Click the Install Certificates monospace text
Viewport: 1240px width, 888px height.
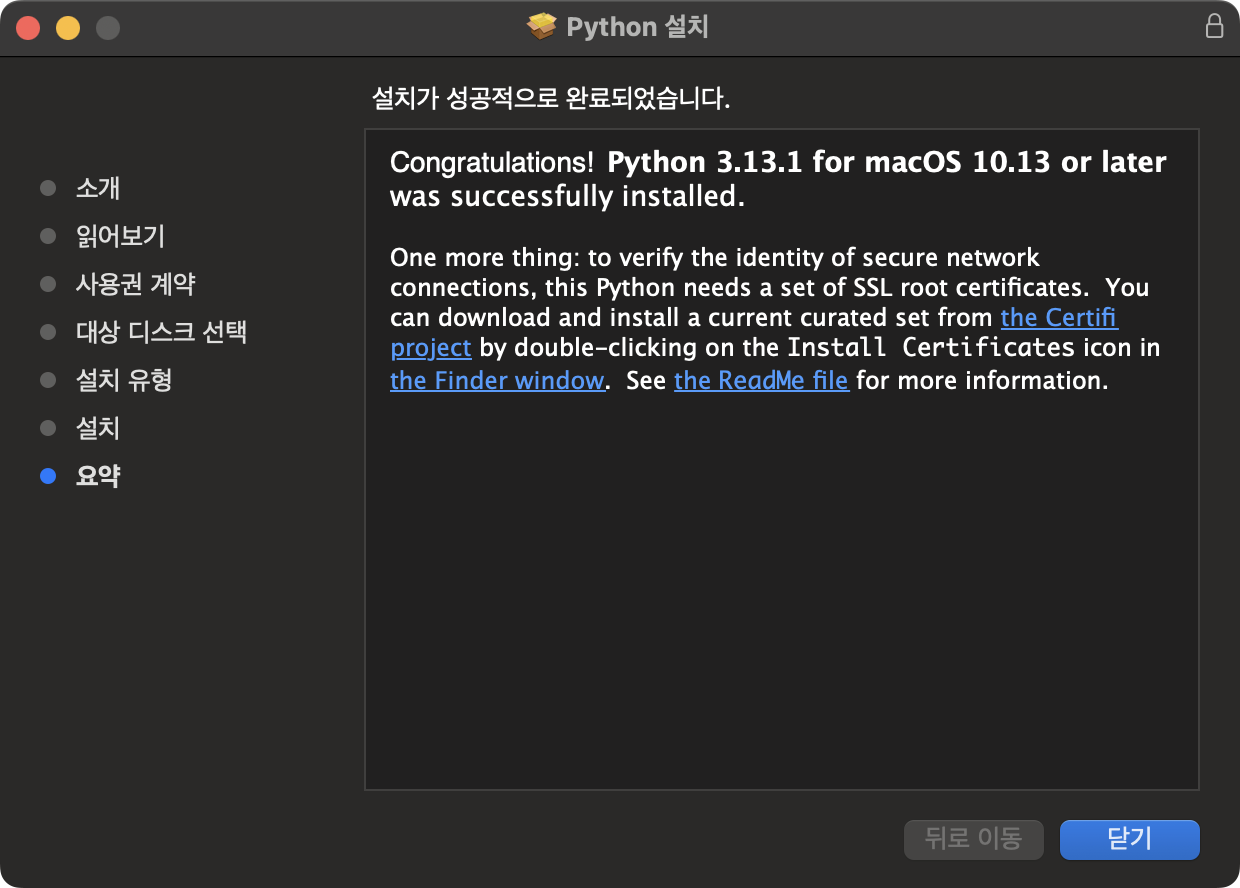pos(931,348)
